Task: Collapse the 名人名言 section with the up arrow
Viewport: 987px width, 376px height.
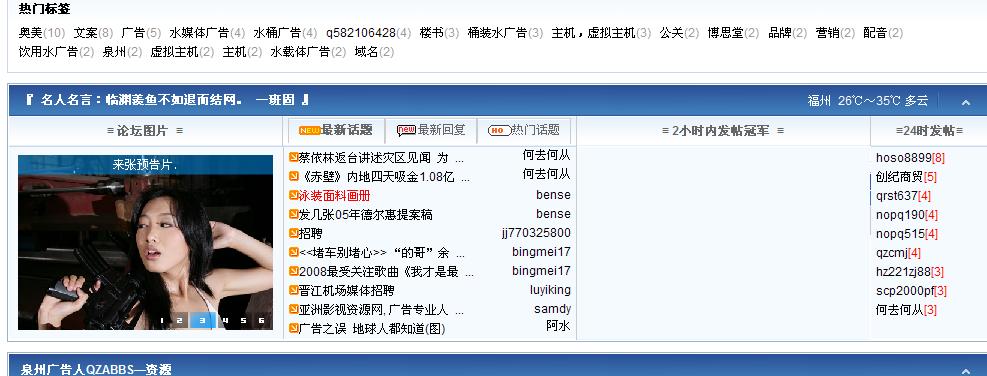Action: click(x=965, y=102)
